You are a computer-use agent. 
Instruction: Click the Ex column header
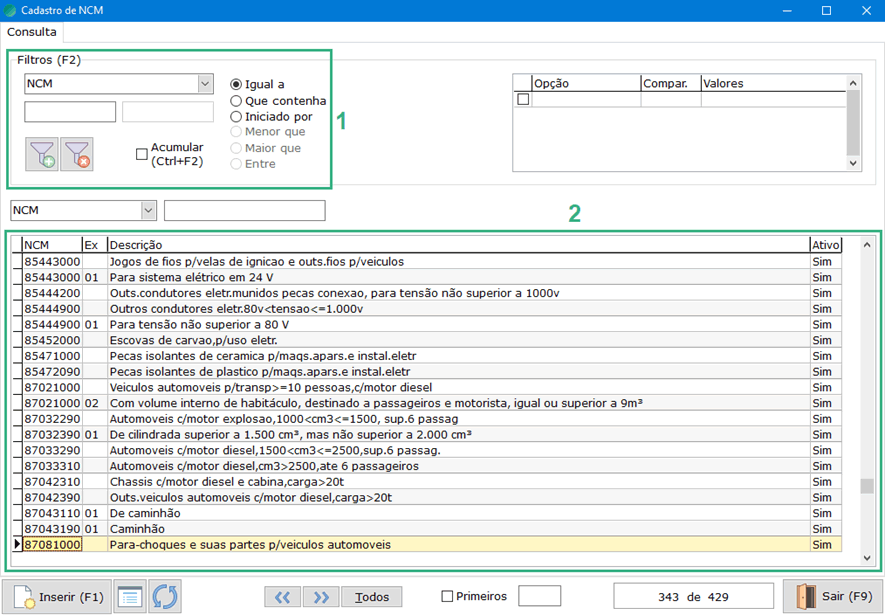[x=95, y=245]
